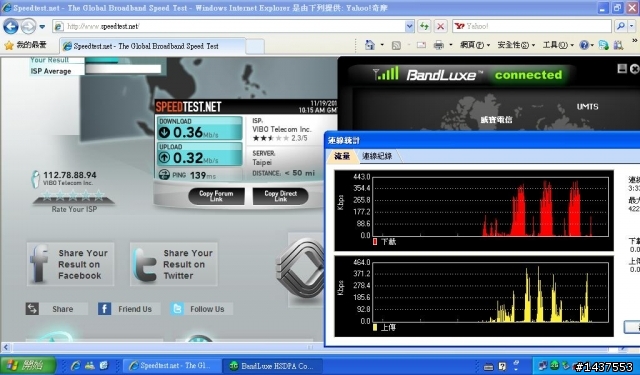Click Follow Us Twitter link
This screenshot has height=375, width=640.
[x=202, y=309]
